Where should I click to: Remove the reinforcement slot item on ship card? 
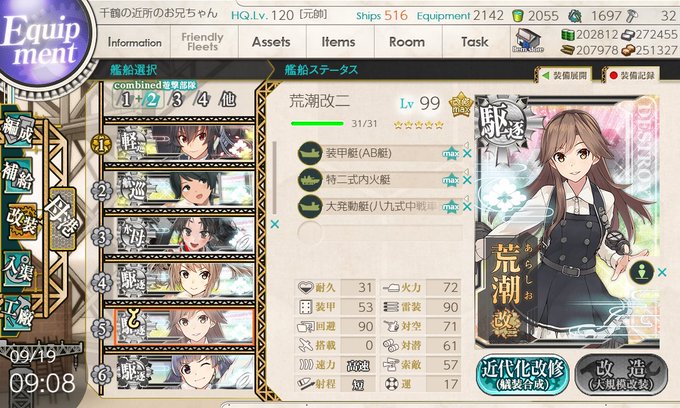[x=662, y=272]
